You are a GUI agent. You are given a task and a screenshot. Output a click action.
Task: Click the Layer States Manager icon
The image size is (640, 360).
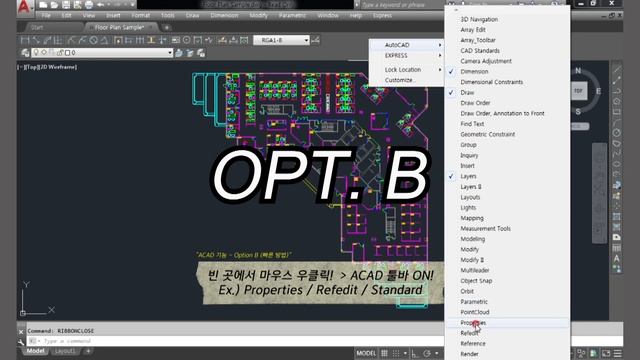(201, 53)
